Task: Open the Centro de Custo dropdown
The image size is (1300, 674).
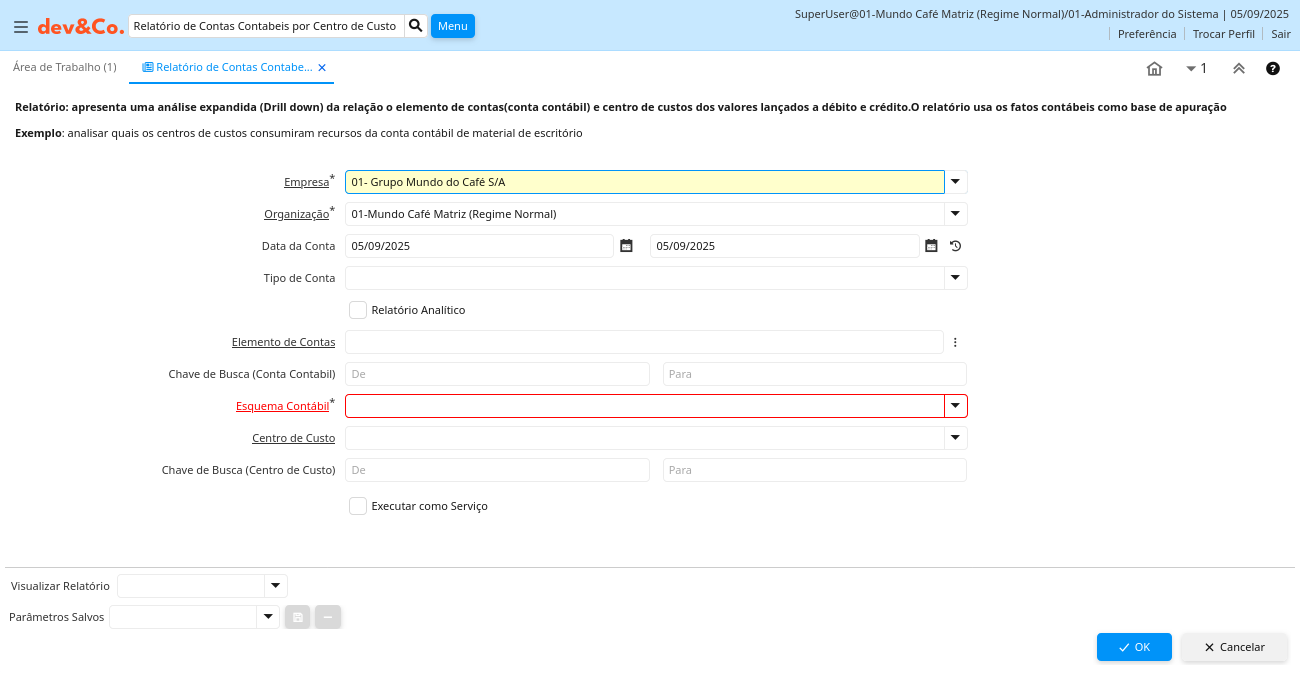Action: tap(955, 438)
